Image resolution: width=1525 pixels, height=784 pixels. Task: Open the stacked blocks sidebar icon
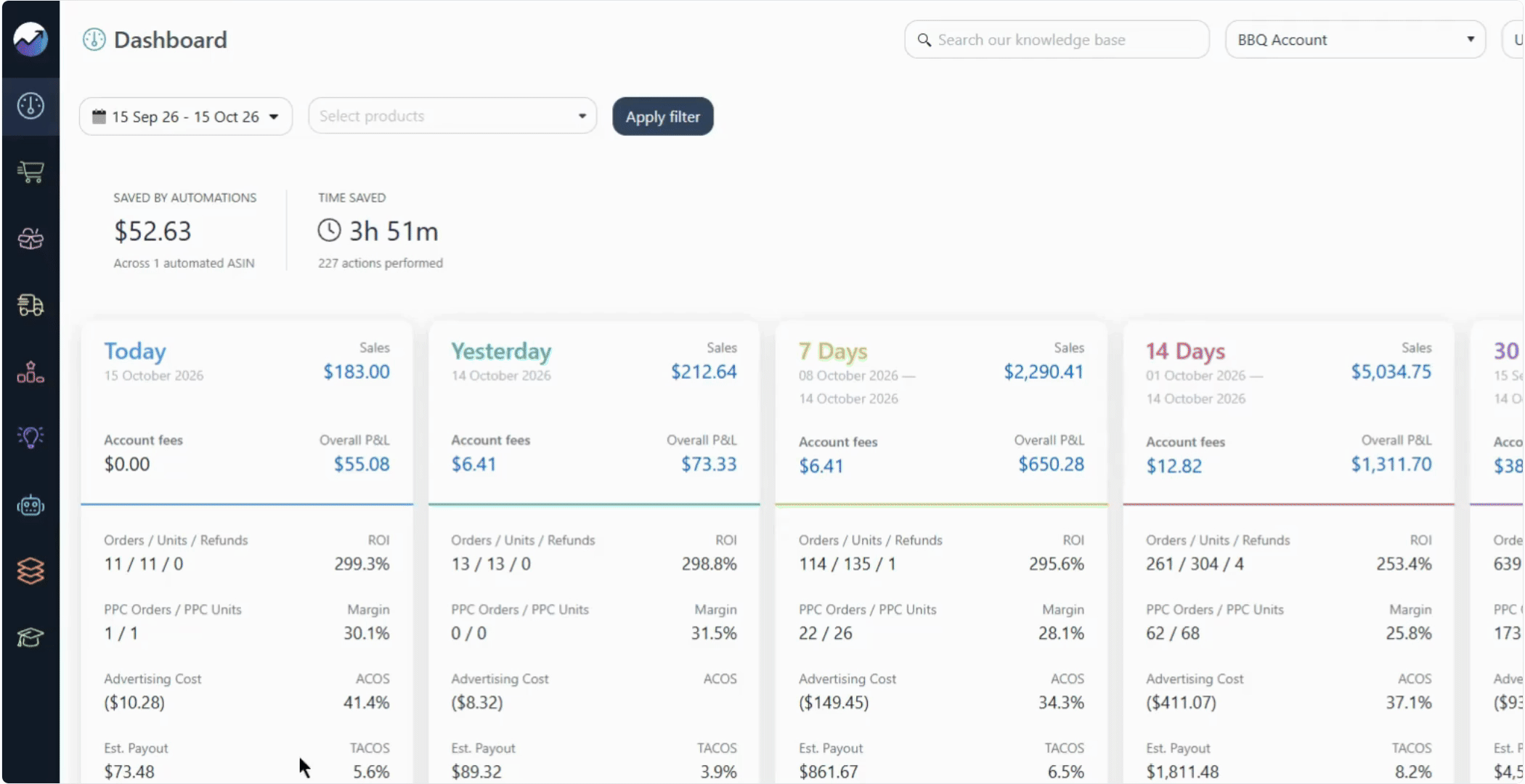pos(30,372)
